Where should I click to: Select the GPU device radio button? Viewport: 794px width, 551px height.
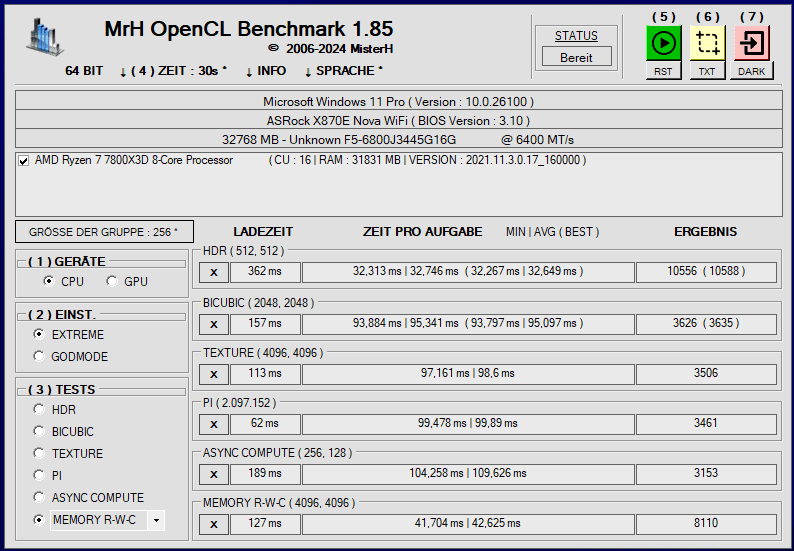coord(112,281)
